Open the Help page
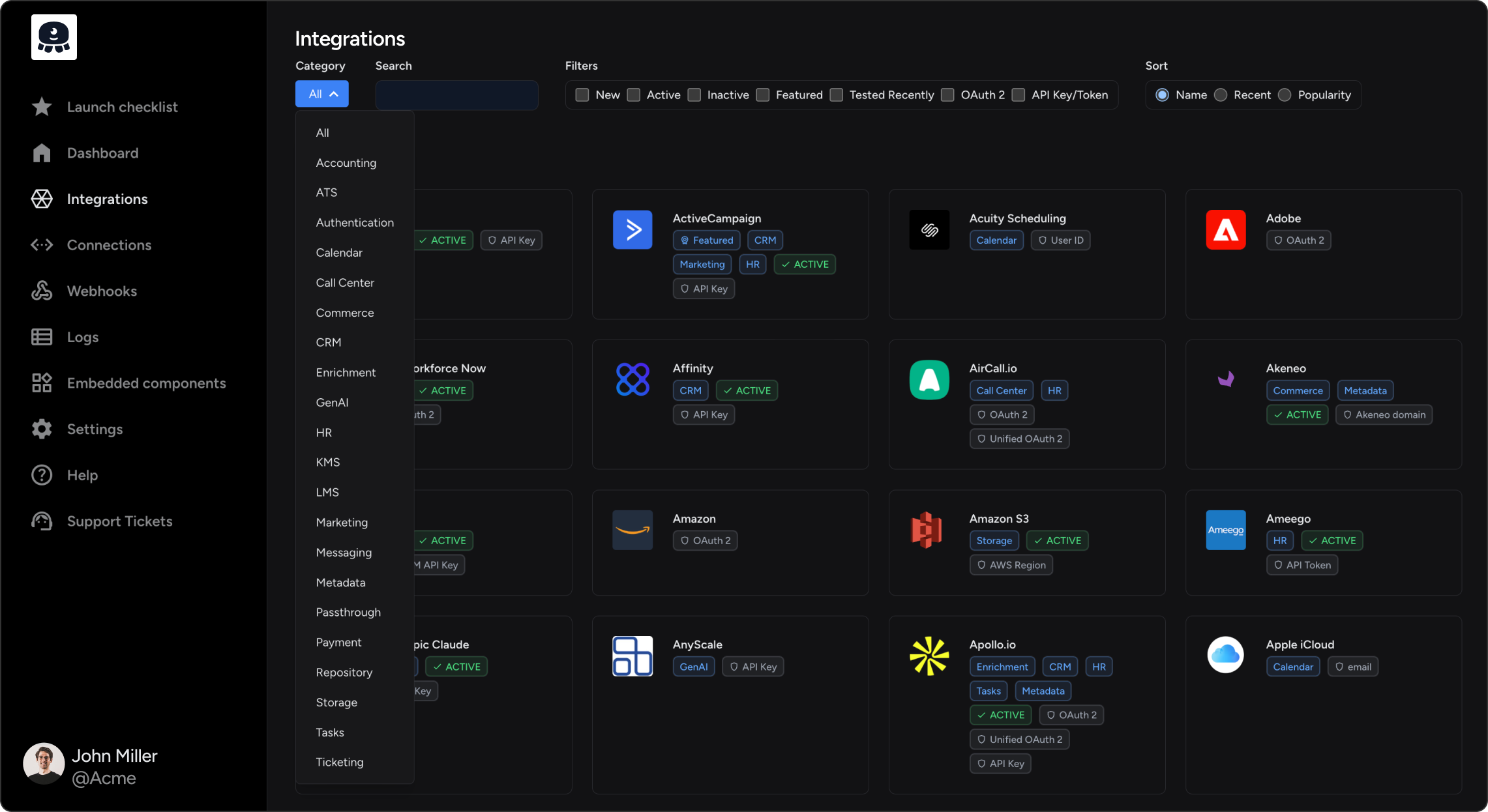 (42, 475)
